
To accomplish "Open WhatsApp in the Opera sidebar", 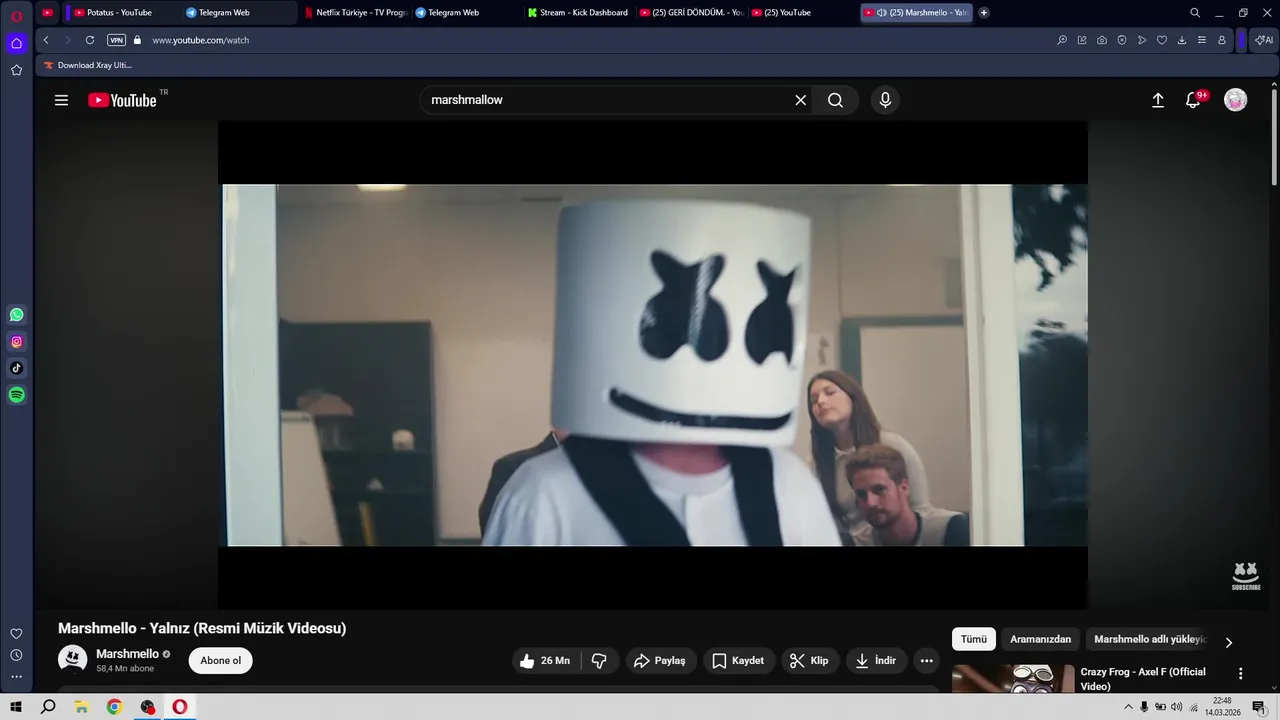I will point(16,315).
